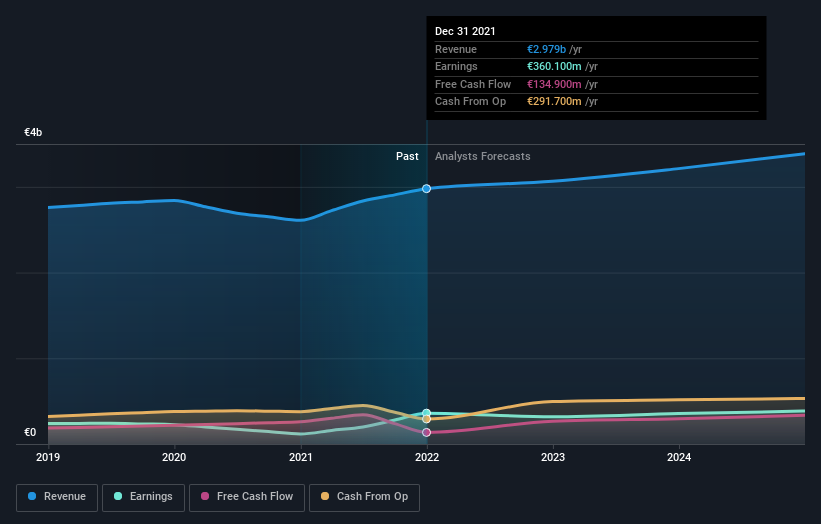Click the Revenue data point at 2022
821x524 pixels.
coord(427,188)
